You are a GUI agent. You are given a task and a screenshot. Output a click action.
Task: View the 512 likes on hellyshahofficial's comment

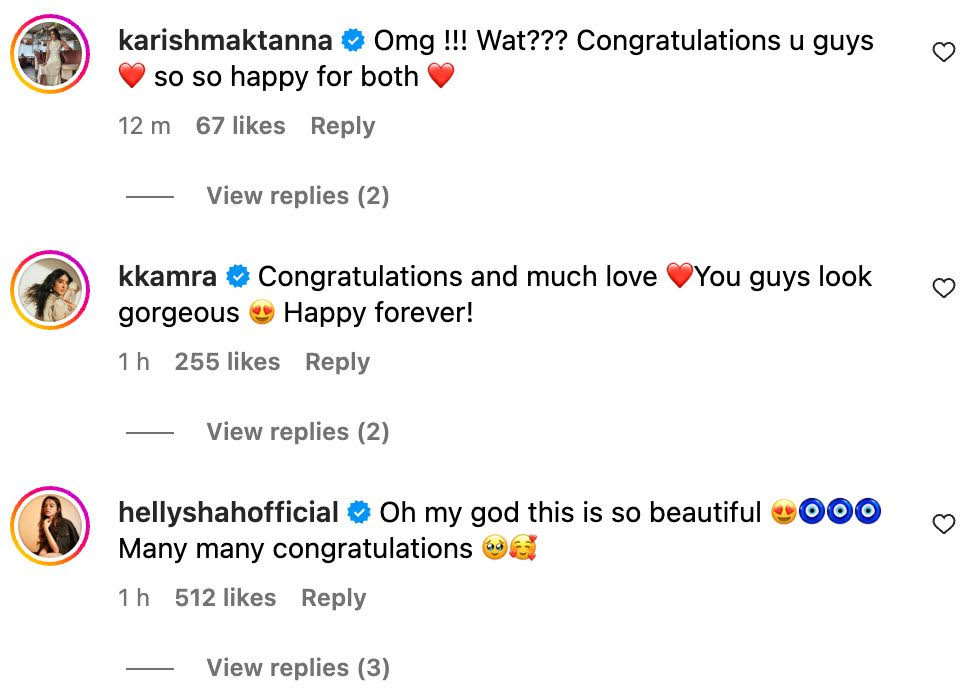pyautogui.click(x=225, y=598)
